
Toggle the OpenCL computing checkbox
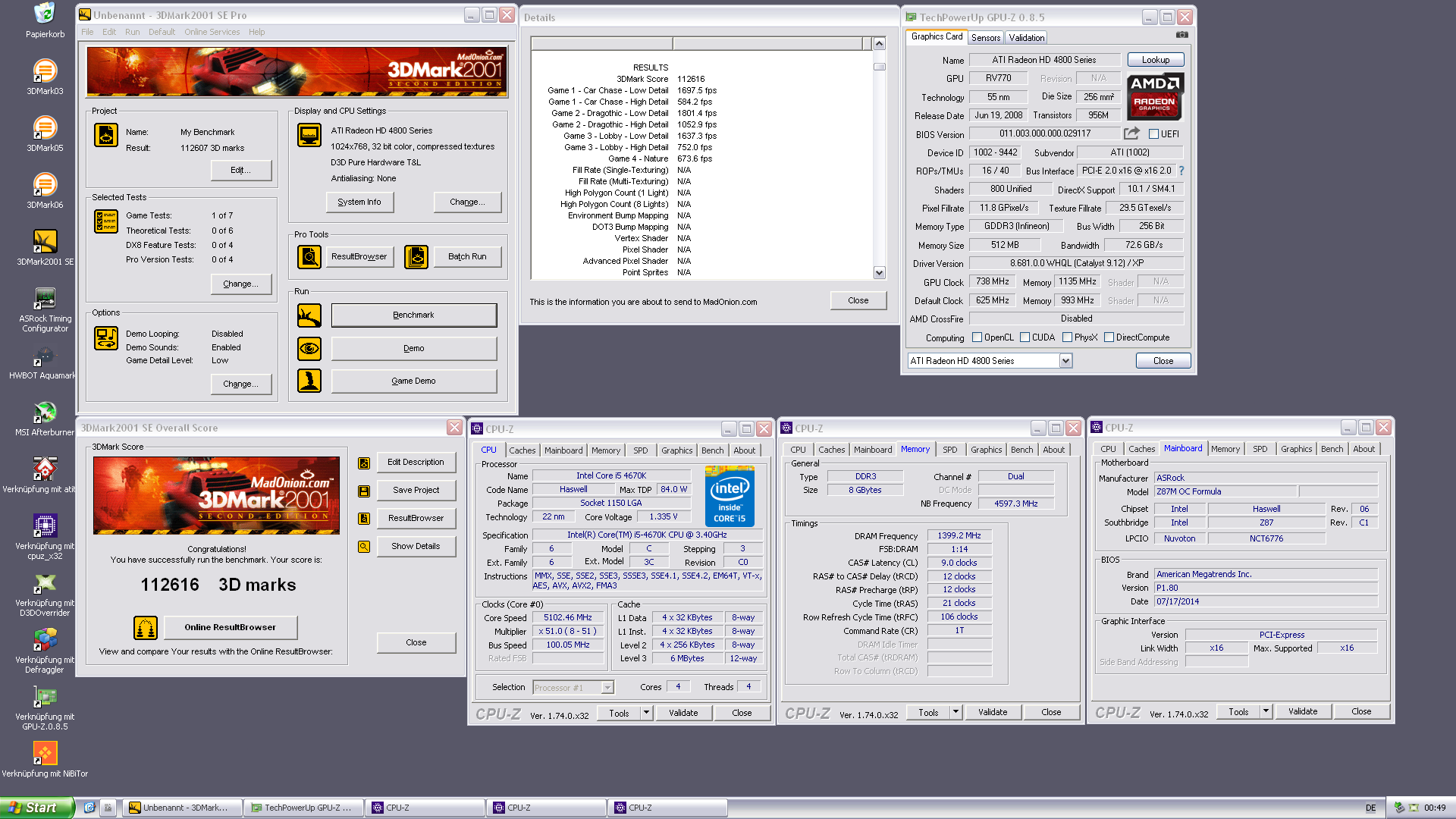point(977,337)
